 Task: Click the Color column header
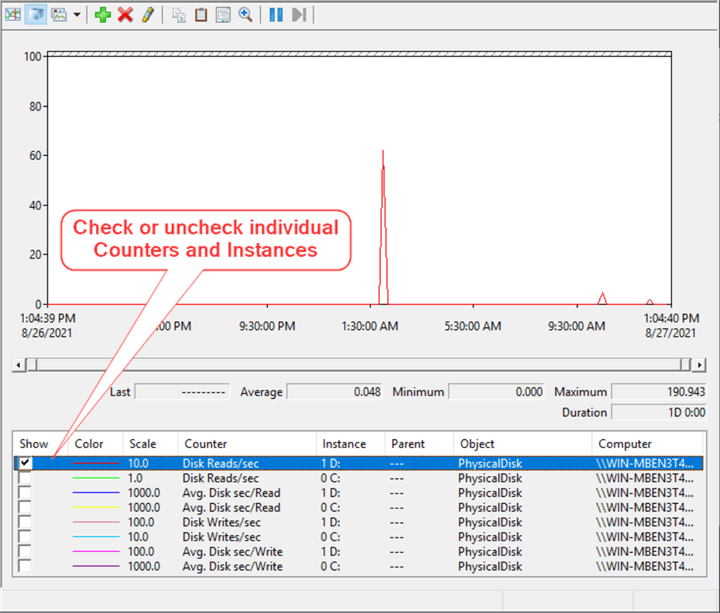pos(96,444)
